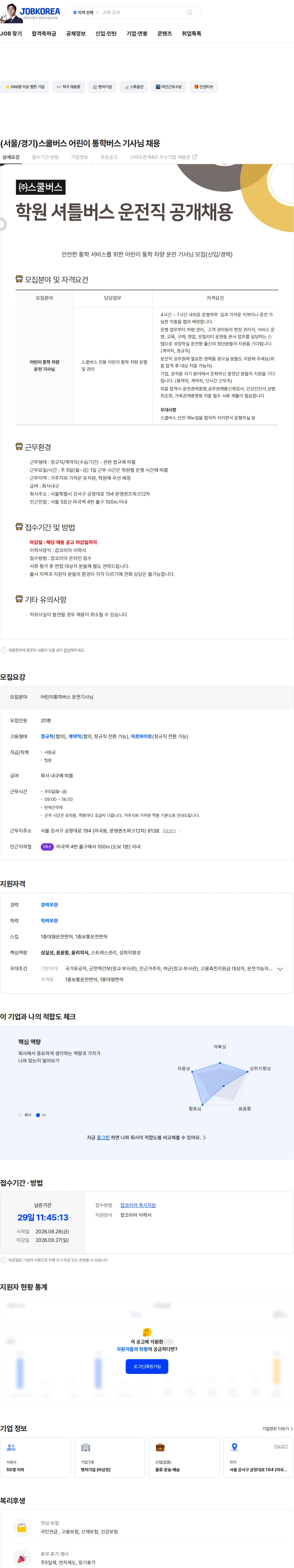Image resolution: width=294 pixels, height=1568 pixels.
Task: Open the 기업·연봉 menu
Action: pos(137,33)
